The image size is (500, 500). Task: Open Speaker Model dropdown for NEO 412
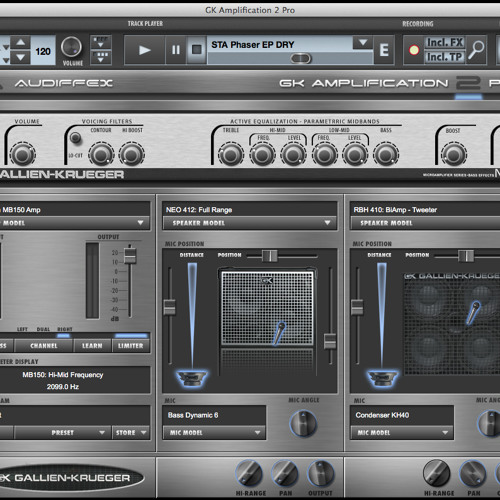[x=250, y=223]
